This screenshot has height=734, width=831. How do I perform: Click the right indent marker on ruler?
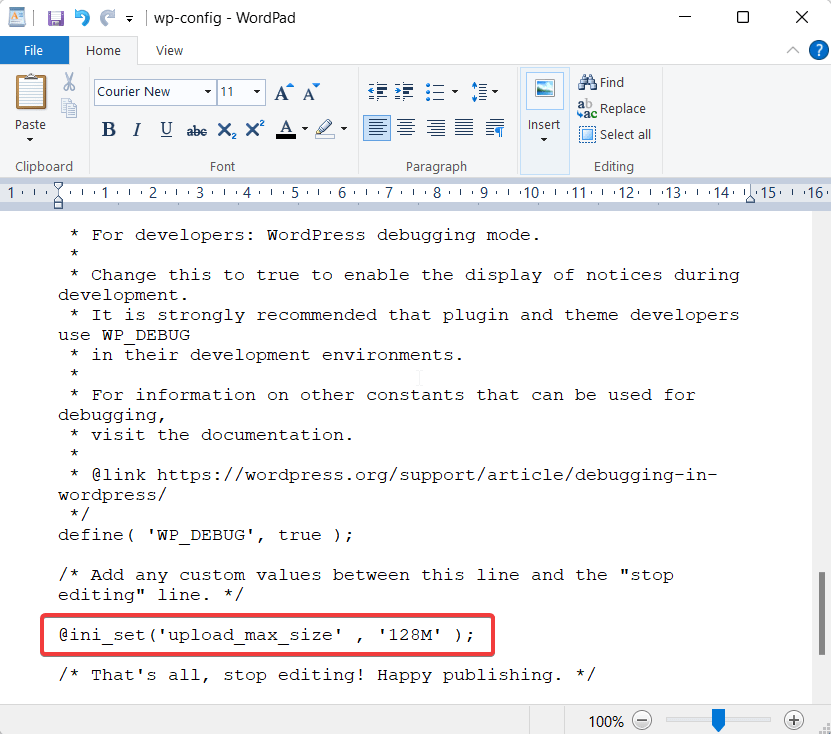pos(750,198)
